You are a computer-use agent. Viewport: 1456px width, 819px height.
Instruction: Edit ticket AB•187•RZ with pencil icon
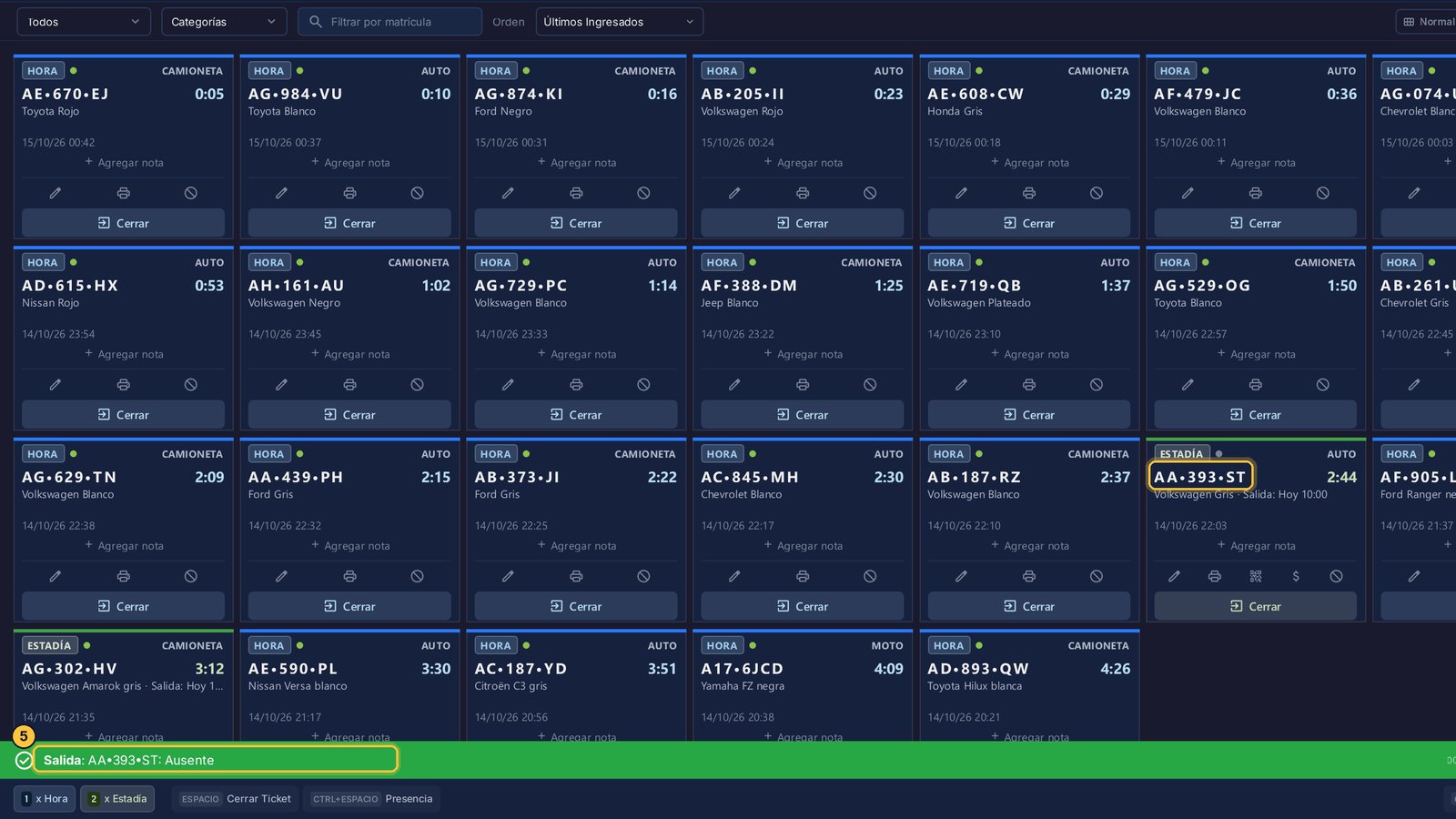961,576
